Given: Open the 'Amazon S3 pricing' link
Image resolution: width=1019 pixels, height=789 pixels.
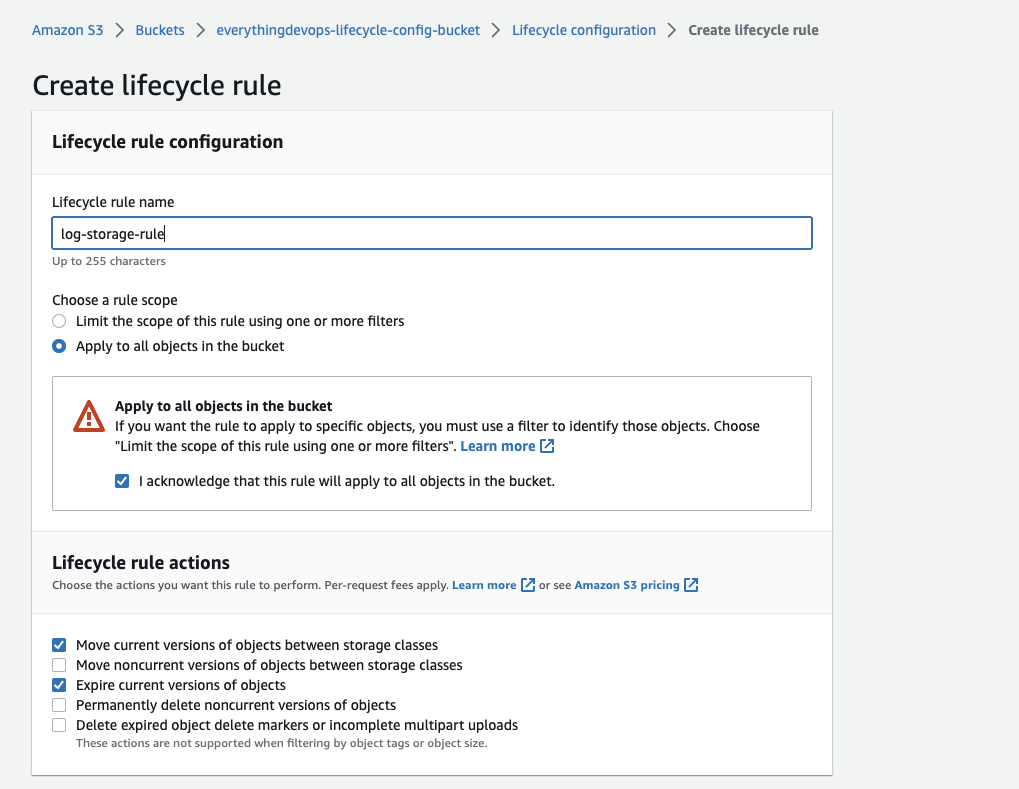Looking at the screenshot, I should point(627,585).
